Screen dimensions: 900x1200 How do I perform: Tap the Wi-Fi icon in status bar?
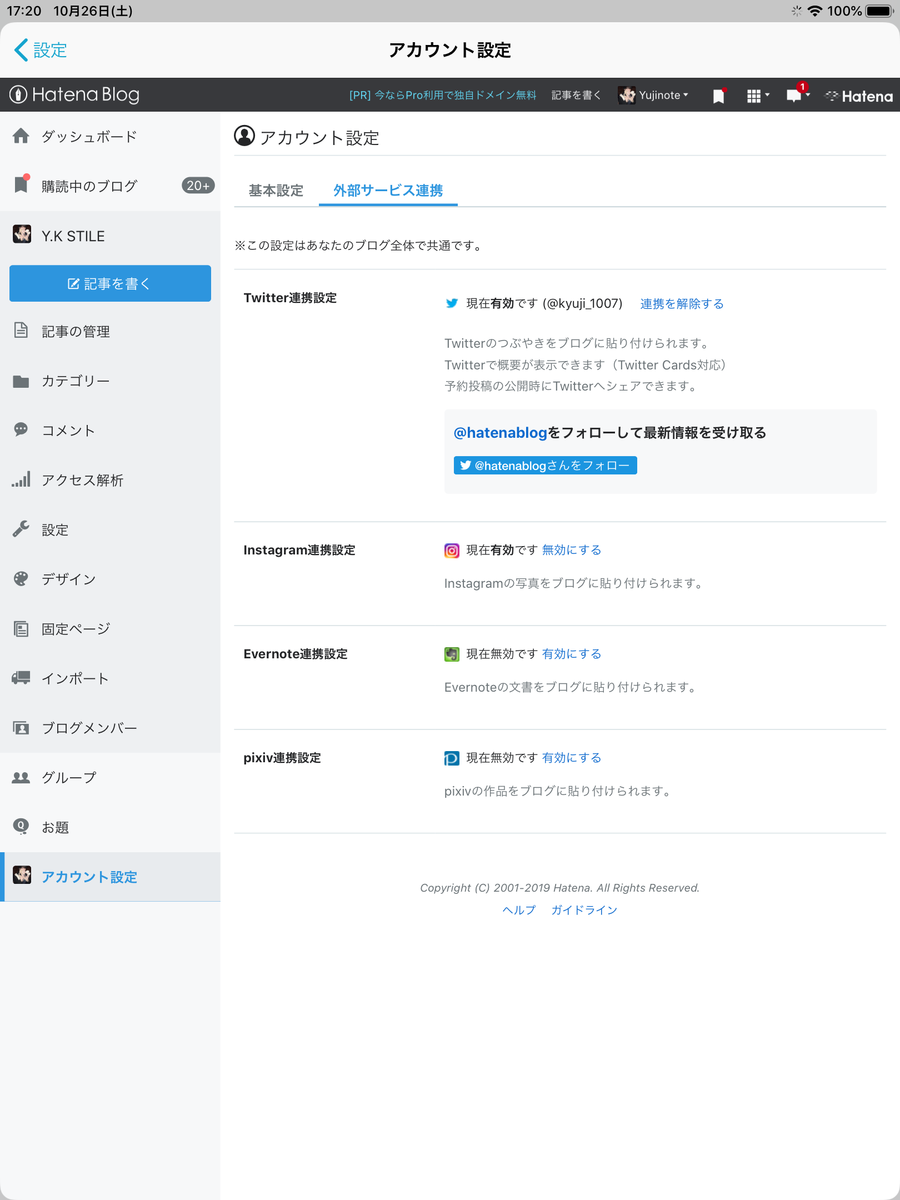pos(815,11)
